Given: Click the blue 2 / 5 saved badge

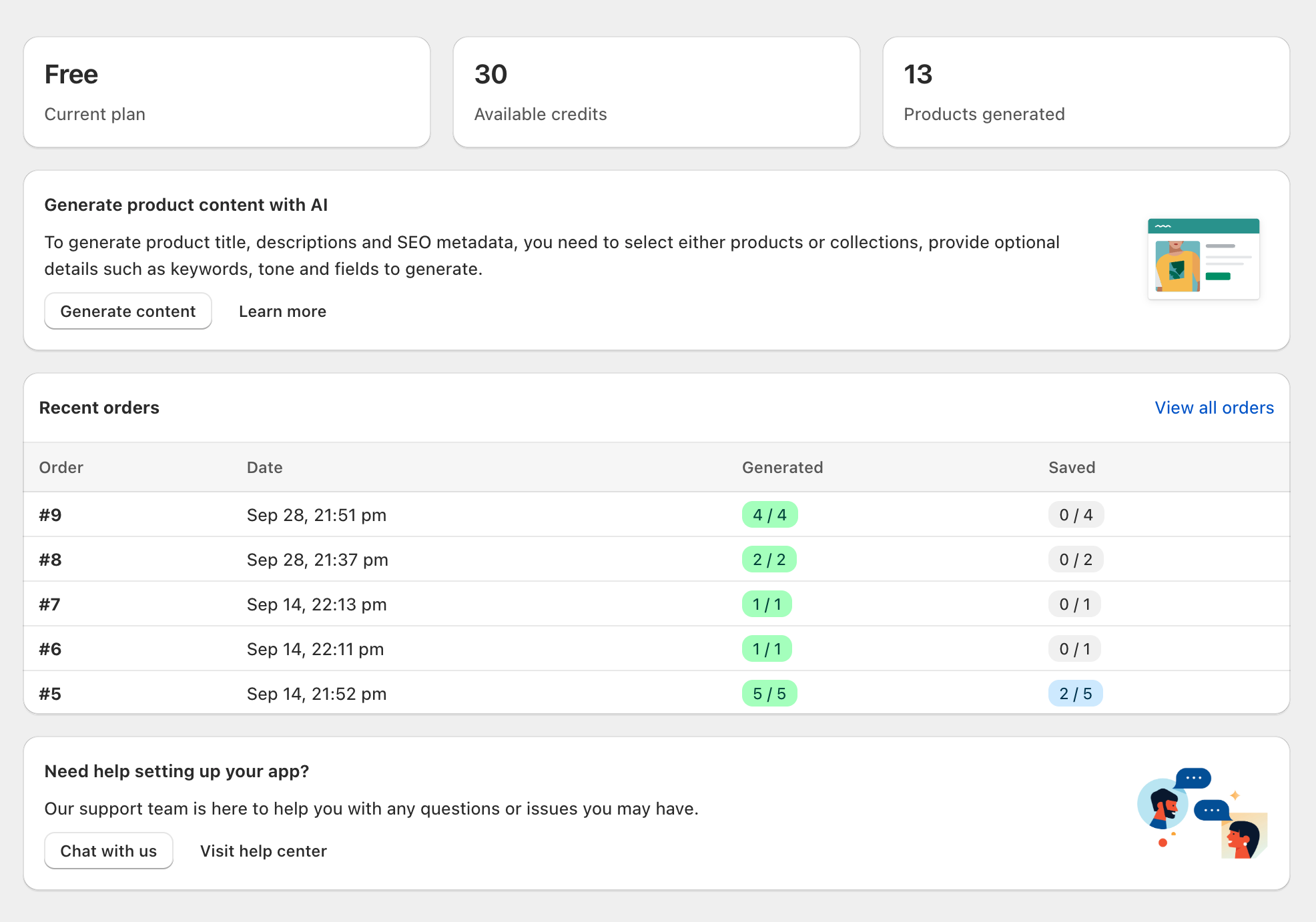Looking at the screenshot, I should pyautogui.click(x=1075, y=694).
